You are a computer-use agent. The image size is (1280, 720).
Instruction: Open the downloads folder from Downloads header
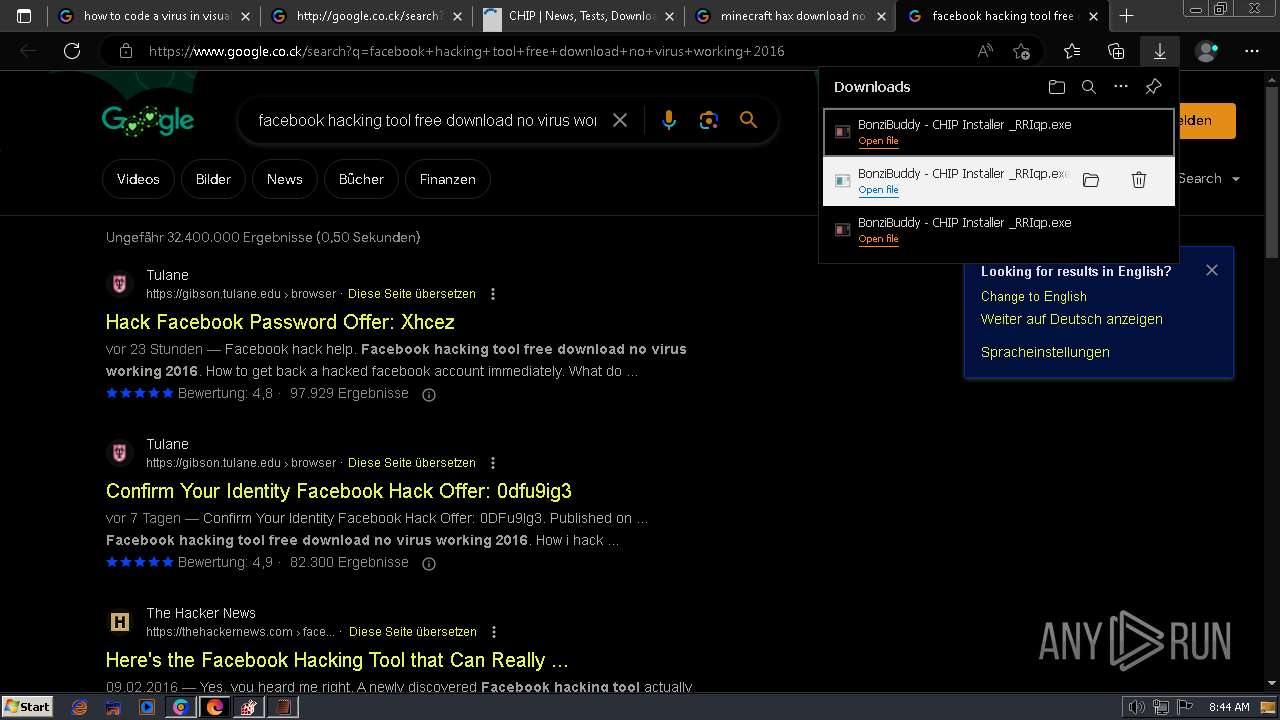tap(1057, 87)
